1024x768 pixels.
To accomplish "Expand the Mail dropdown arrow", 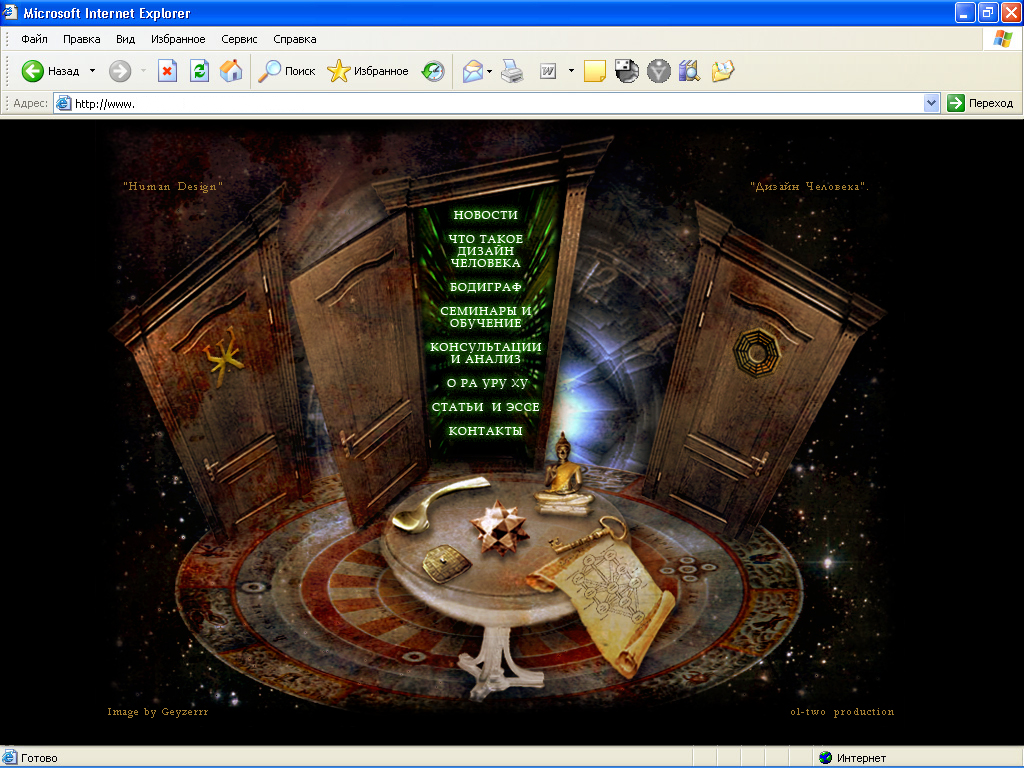I will pyautogui.click(x=489, y=71).
